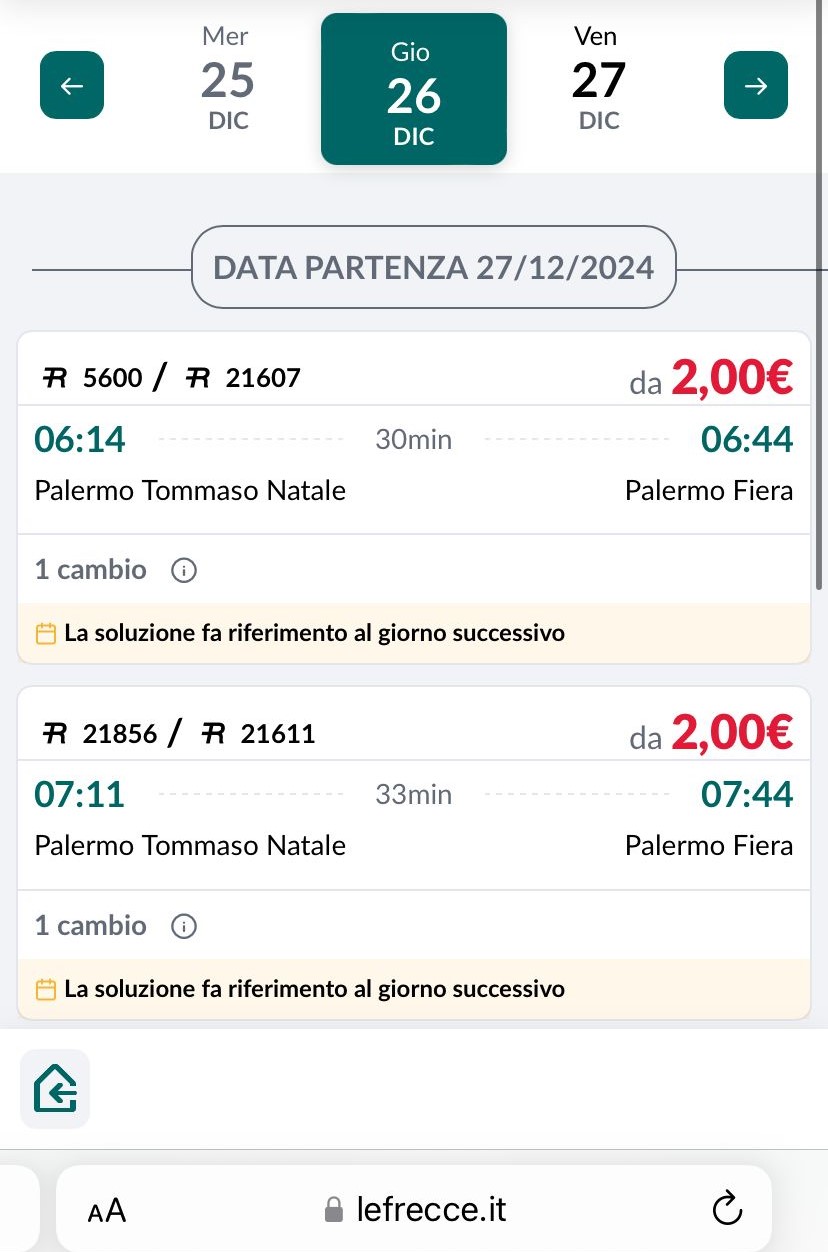Expand "1 cambio" details for 06:14 trip
Screen dimensions: 828x1252
91,570
